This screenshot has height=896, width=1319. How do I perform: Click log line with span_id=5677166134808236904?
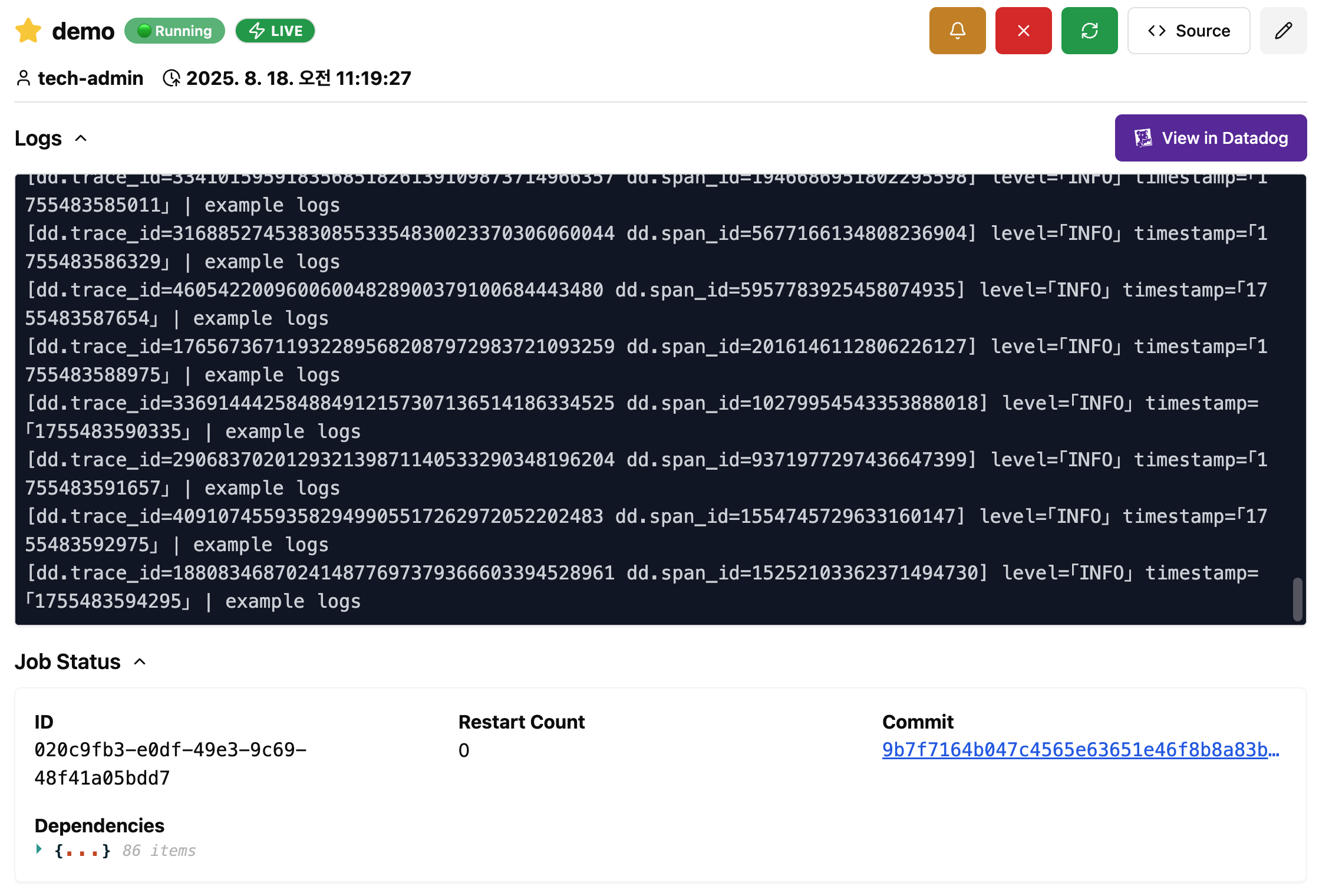click(x=647, y=248)
